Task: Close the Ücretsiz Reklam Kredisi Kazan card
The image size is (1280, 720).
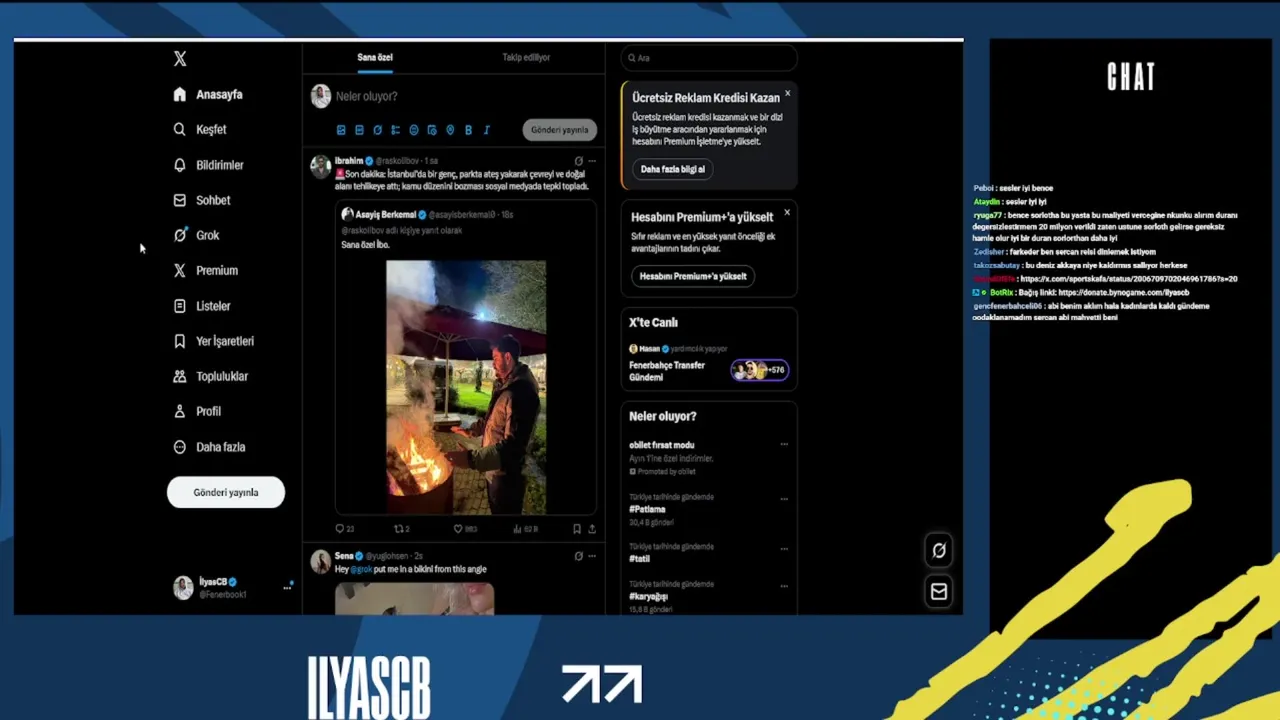Action: [787, 93]
